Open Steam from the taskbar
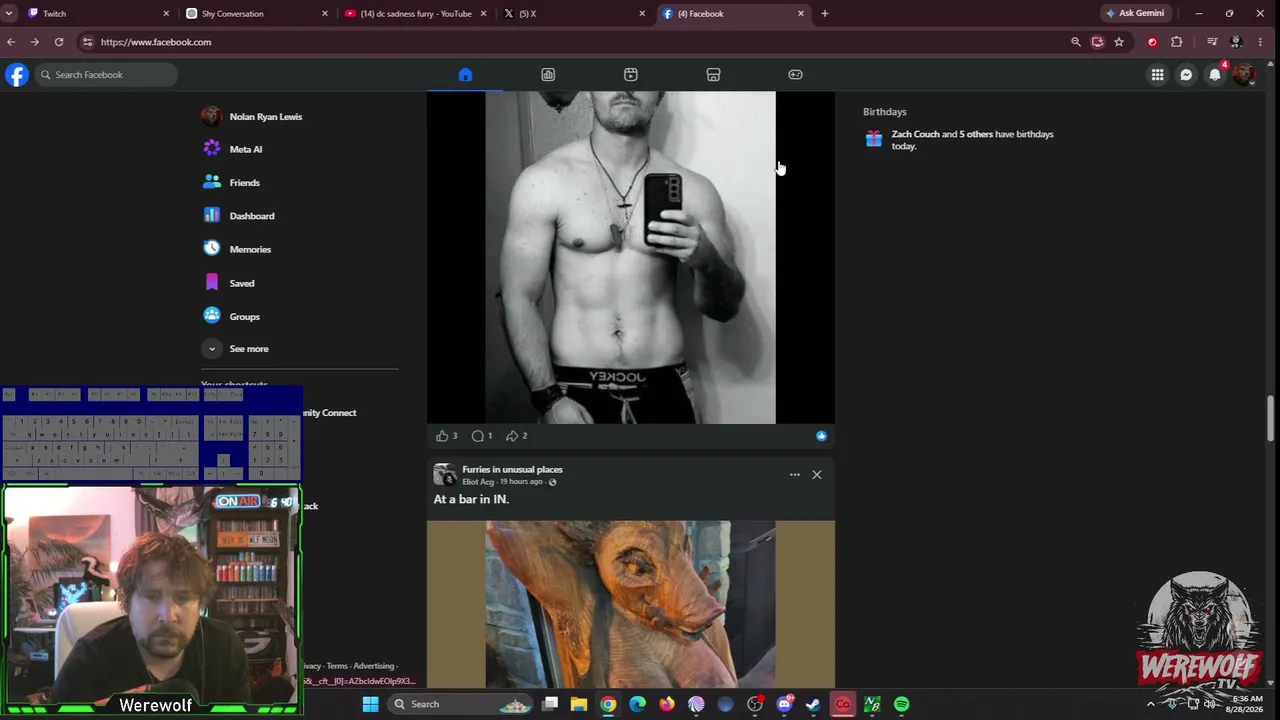Image resolution: width=1280 pixels, height=720 pixels. (813, 704)
